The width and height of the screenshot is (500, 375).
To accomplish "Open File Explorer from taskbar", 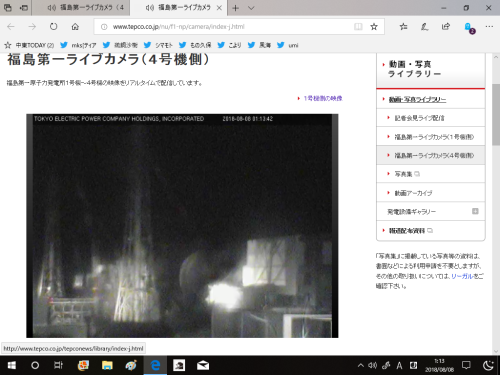I will point(107,366).
